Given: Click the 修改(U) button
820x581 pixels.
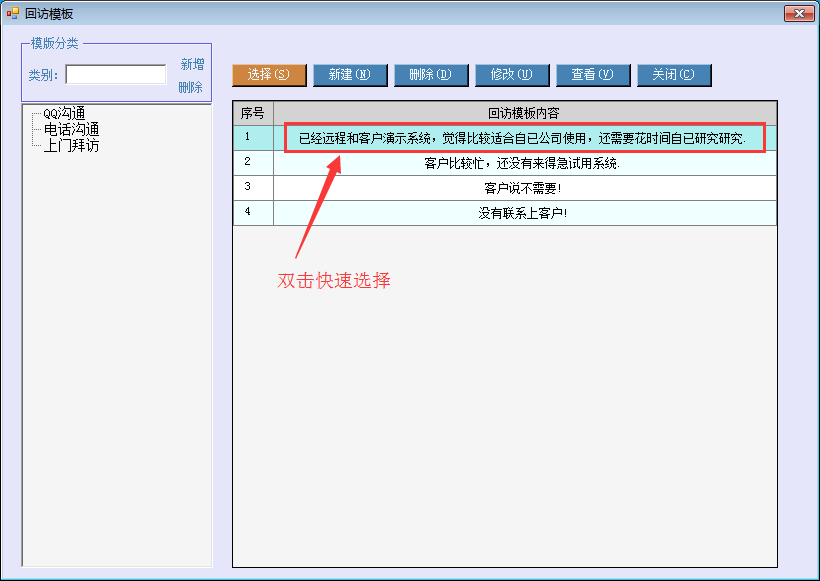Looking at the screenshot, I should pyautogui.click(x=512, y=75).
